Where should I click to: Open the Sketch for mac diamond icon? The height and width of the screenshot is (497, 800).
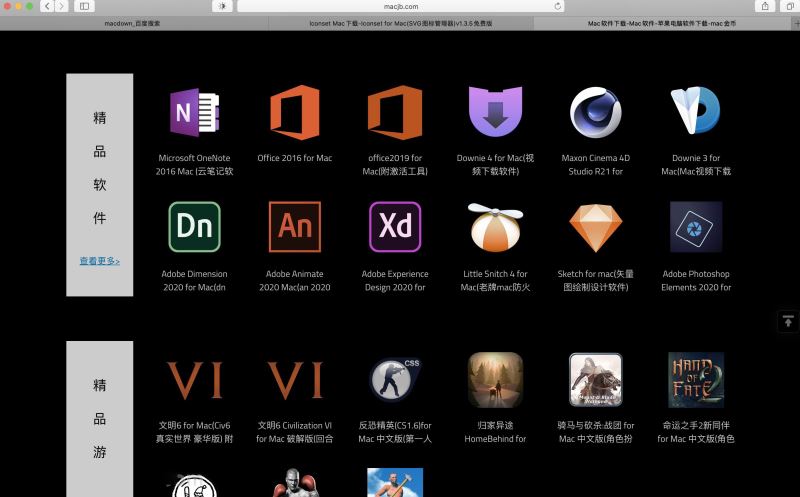pos(595,228)
